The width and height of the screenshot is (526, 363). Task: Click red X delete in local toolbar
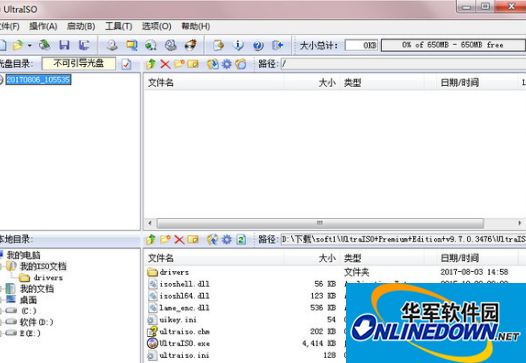tap(179, 239)
